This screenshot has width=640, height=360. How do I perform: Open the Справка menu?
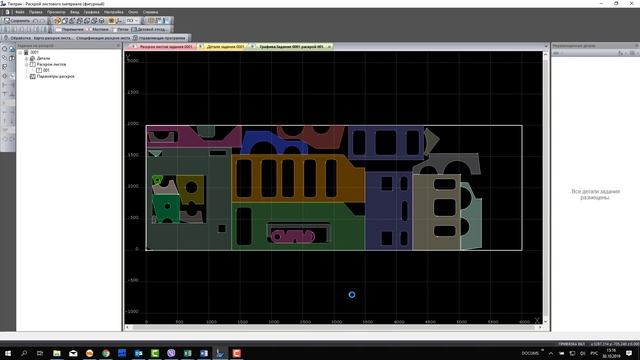pos(150,12)
